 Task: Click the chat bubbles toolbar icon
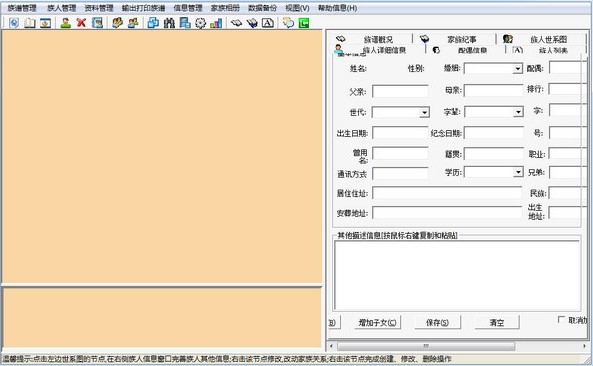pyautogui.click(x=288, y=23)
